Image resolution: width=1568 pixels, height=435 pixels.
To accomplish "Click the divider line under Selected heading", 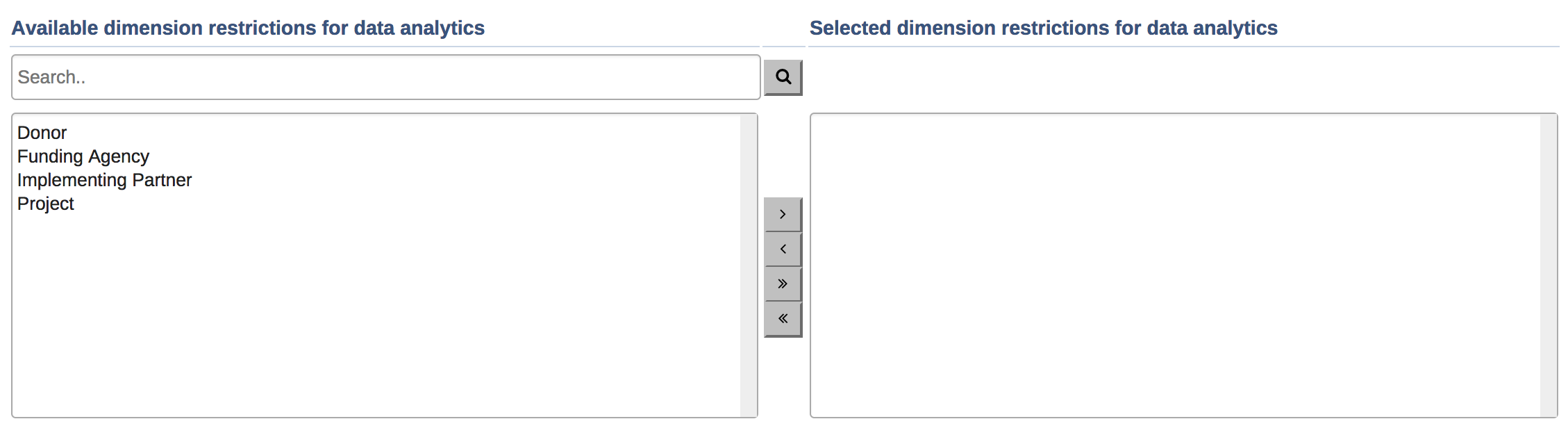I will (1183, 47).
